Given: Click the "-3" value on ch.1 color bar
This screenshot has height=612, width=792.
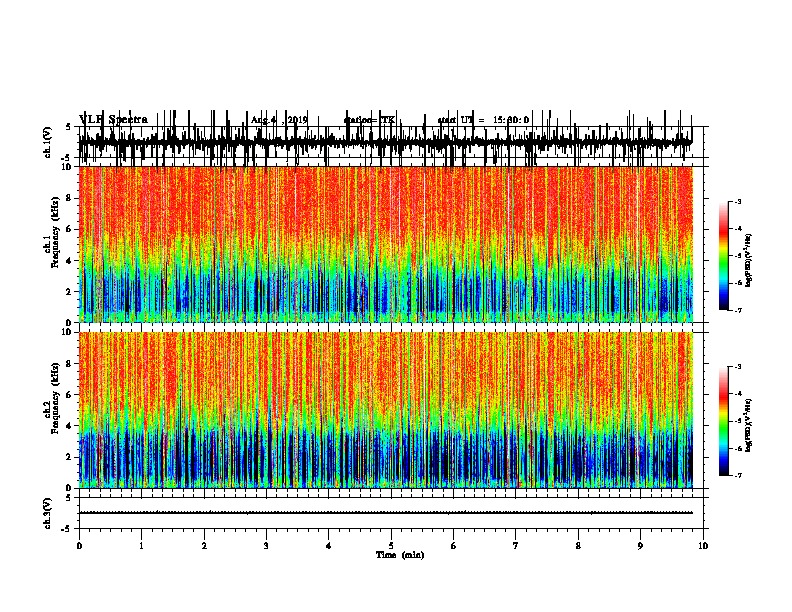Looking at the screenshot, I should point(738,201).
